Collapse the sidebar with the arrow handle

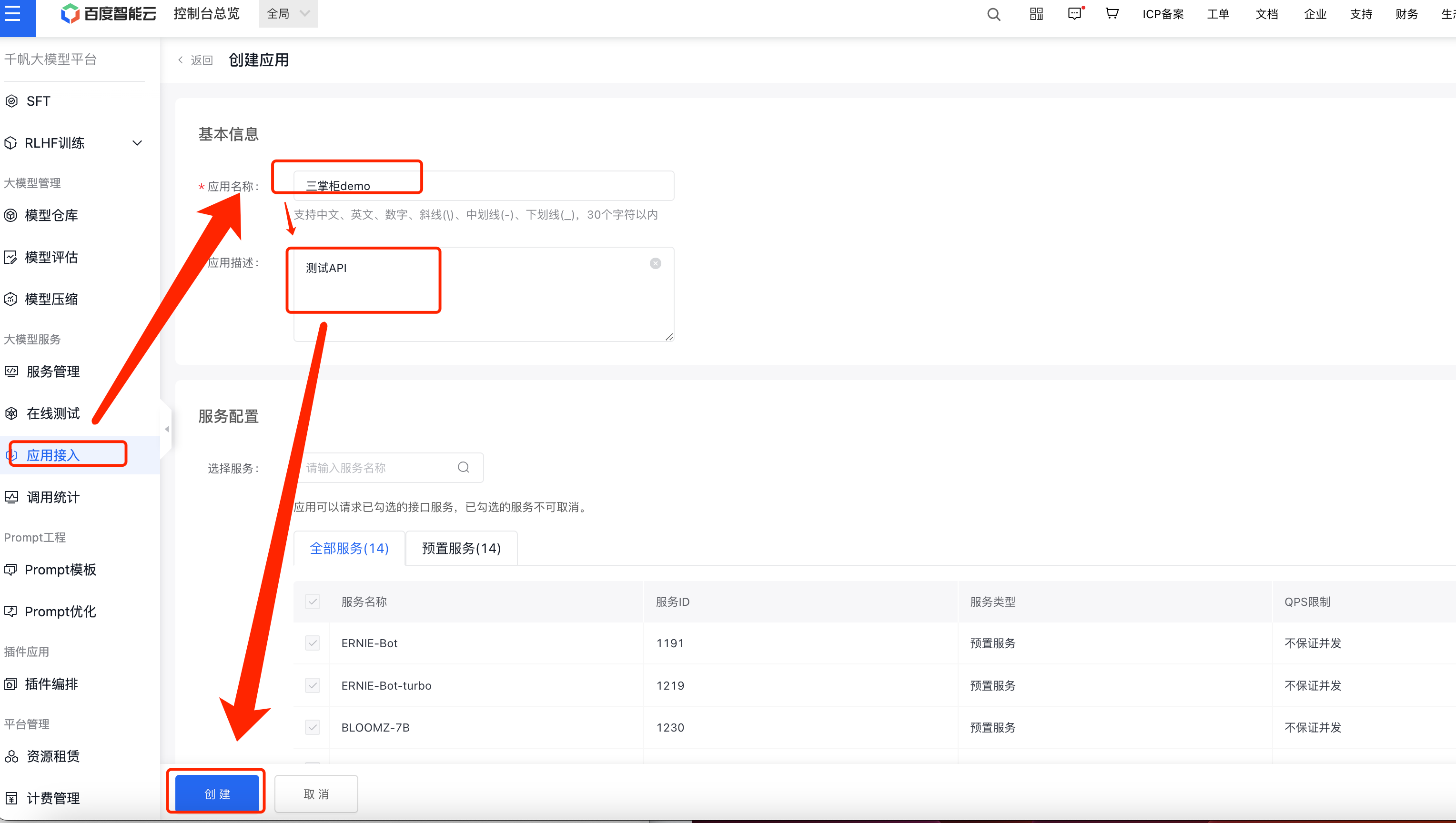167,429
